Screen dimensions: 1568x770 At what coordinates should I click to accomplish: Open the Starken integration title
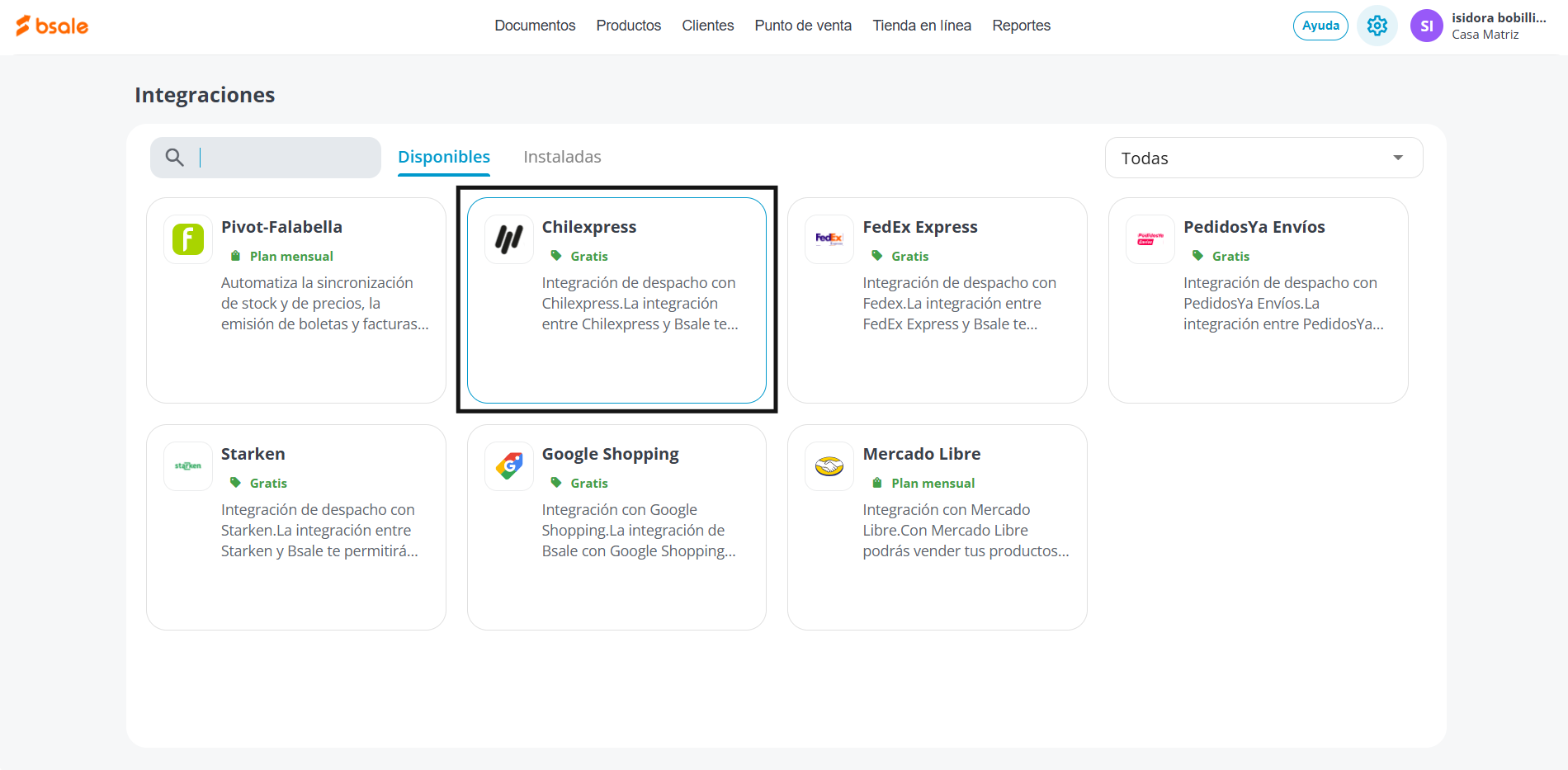click(x=253, y=454)
